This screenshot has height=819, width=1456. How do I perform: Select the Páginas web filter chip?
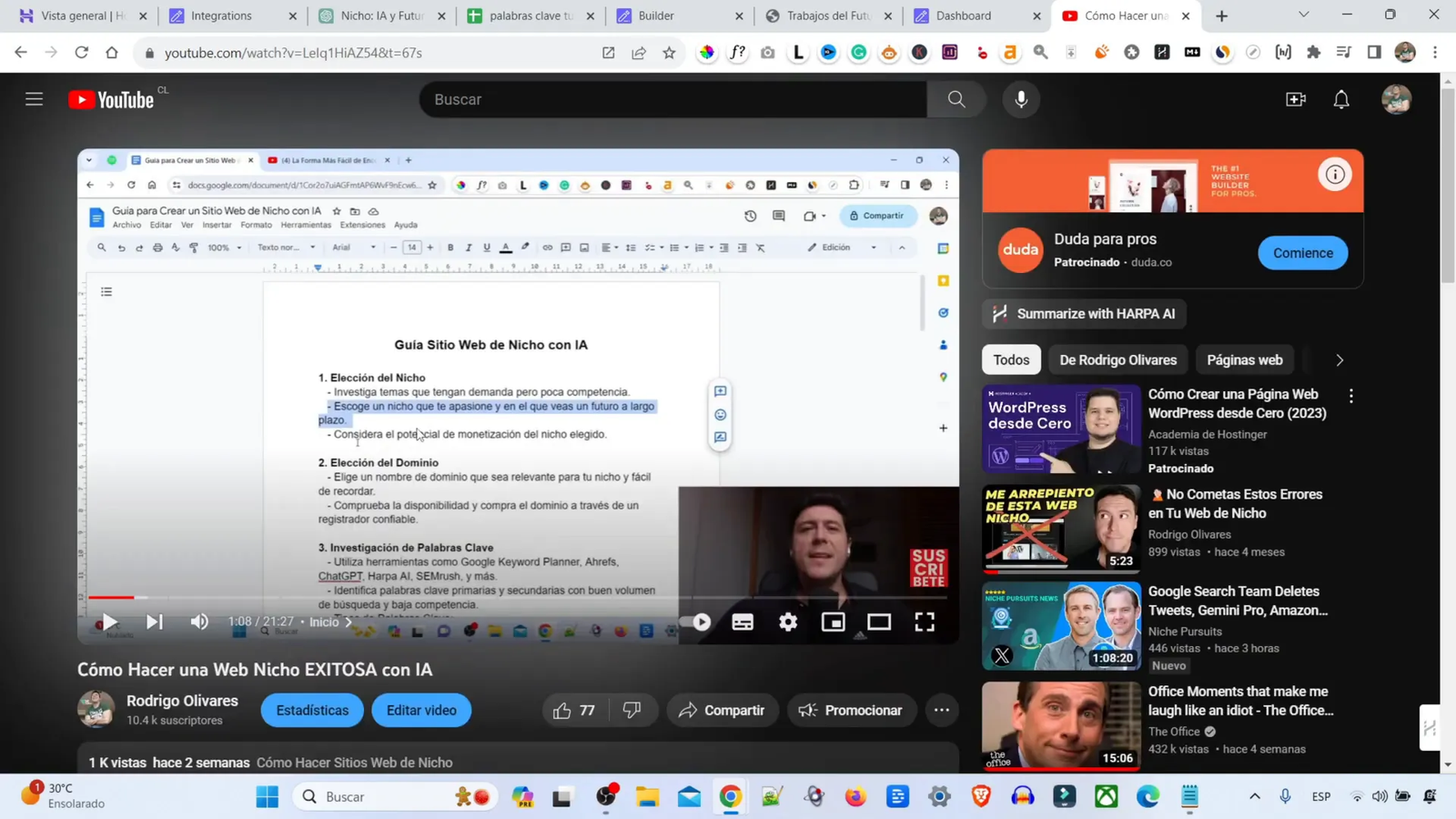point(1244,359)
